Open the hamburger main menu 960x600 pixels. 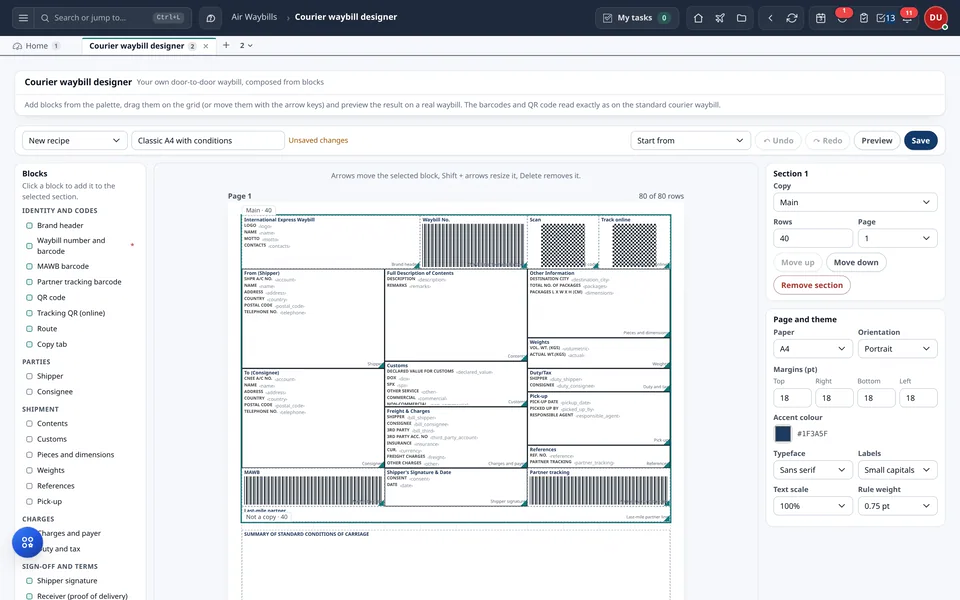(23, 18)
